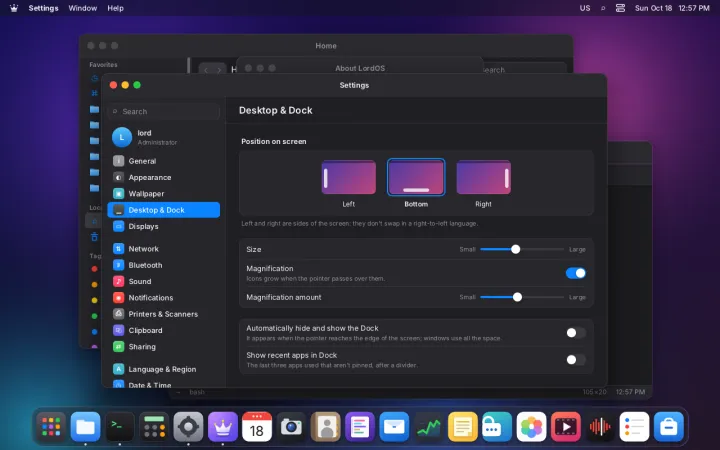Open the Contacts app in dock
The image size is (720, 450).
tap(326, 427)
